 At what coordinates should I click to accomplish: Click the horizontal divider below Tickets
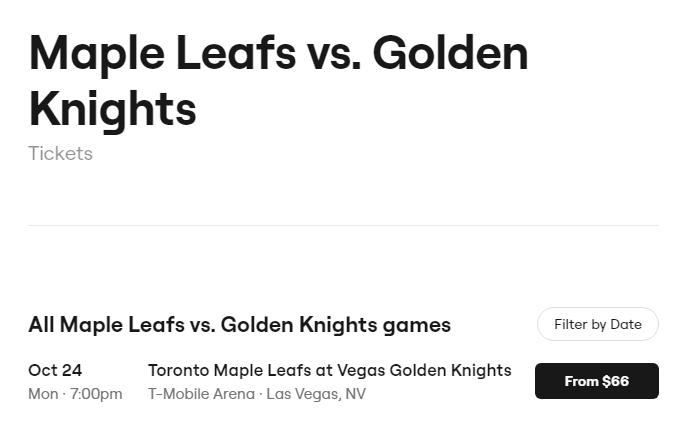point(343,226)
